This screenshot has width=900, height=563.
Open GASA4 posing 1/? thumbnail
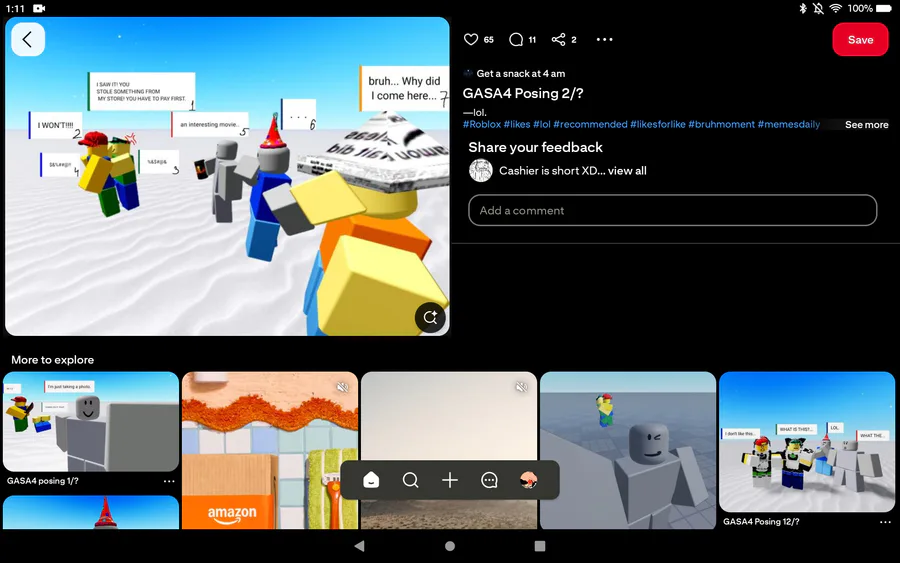tap(91, 422)
